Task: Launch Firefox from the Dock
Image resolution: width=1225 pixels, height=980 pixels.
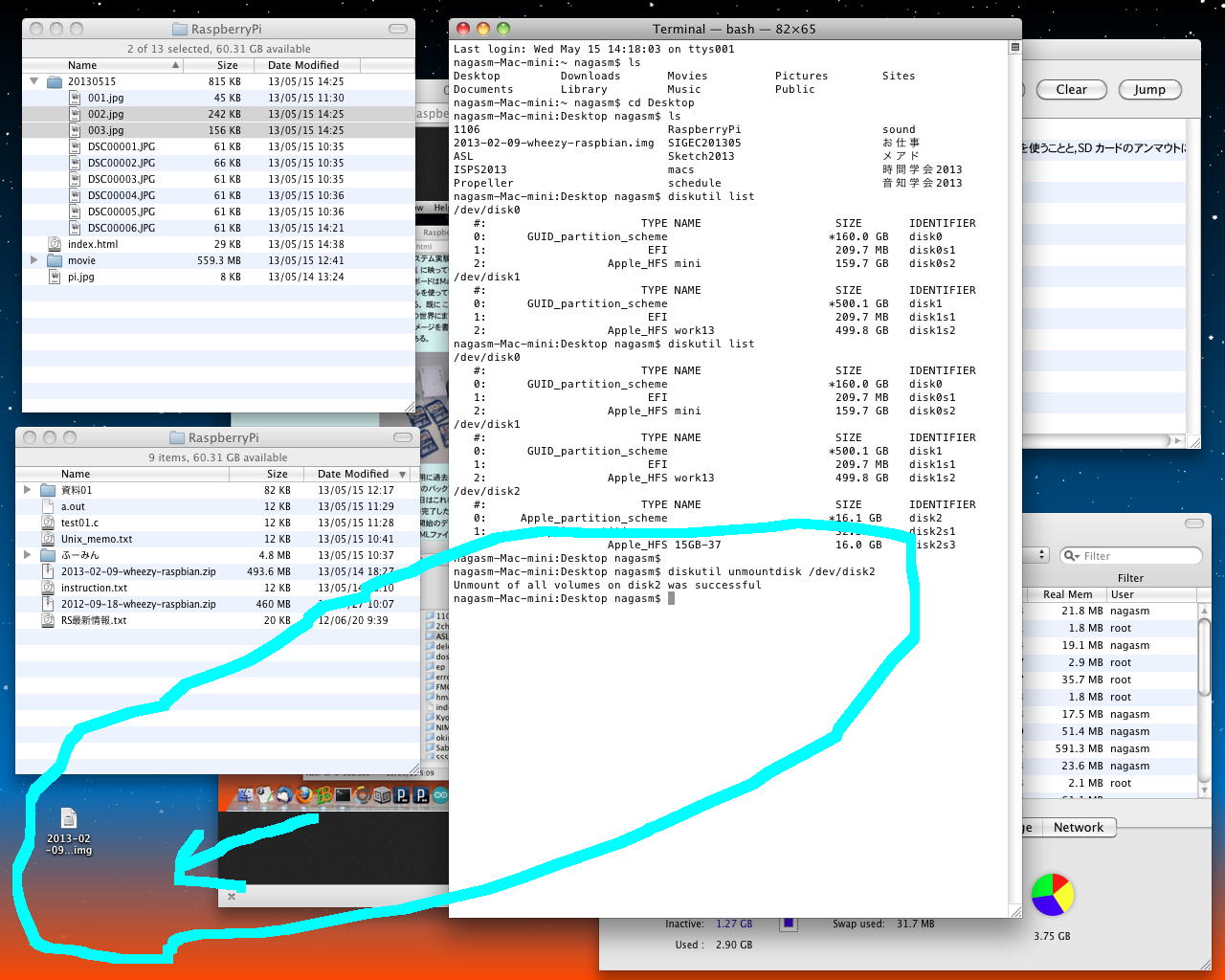Action: click(303, 795)
